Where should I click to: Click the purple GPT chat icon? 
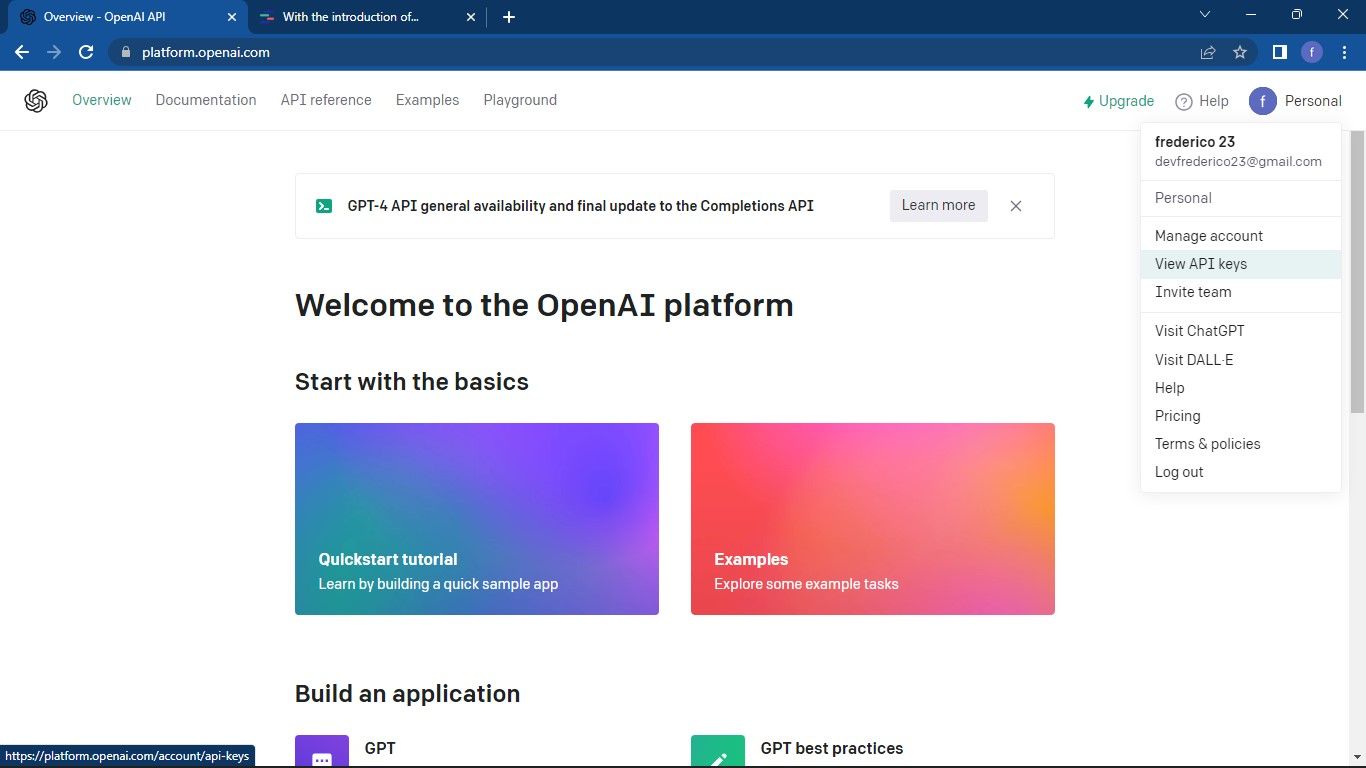point(322,754)
